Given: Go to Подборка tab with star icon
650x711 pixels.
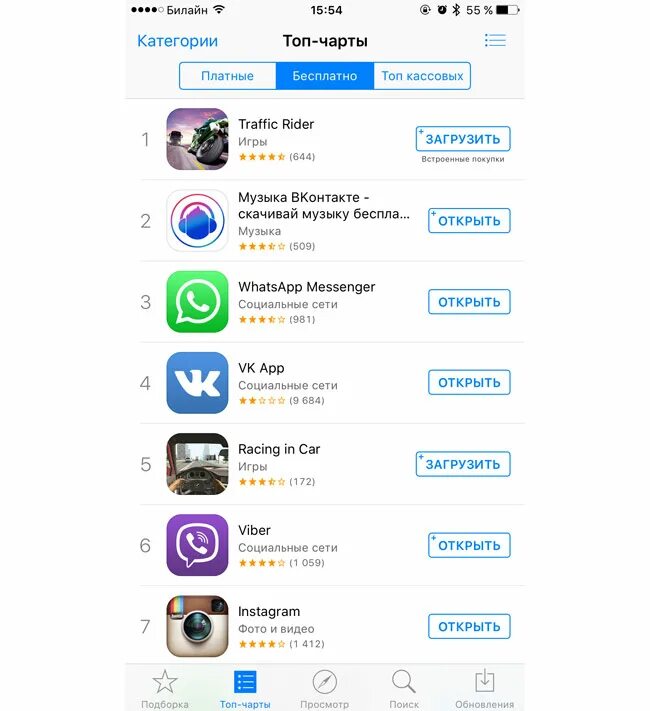Looking at the screenshot, I should [x=165, y=689].
